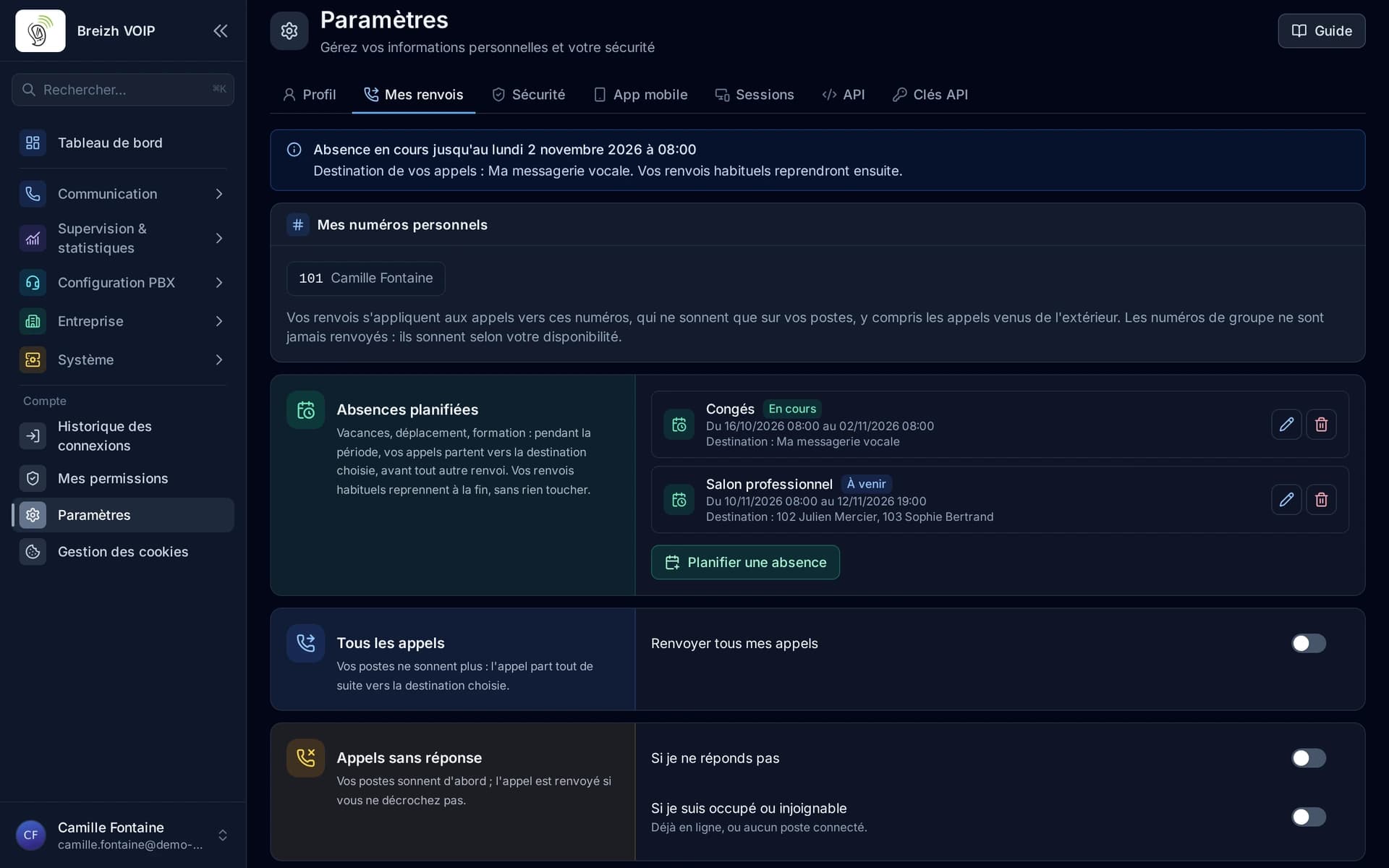Delete the Congés absence with trash icon
This screenshot has width=1389, height=868.
pos(1321,425)
